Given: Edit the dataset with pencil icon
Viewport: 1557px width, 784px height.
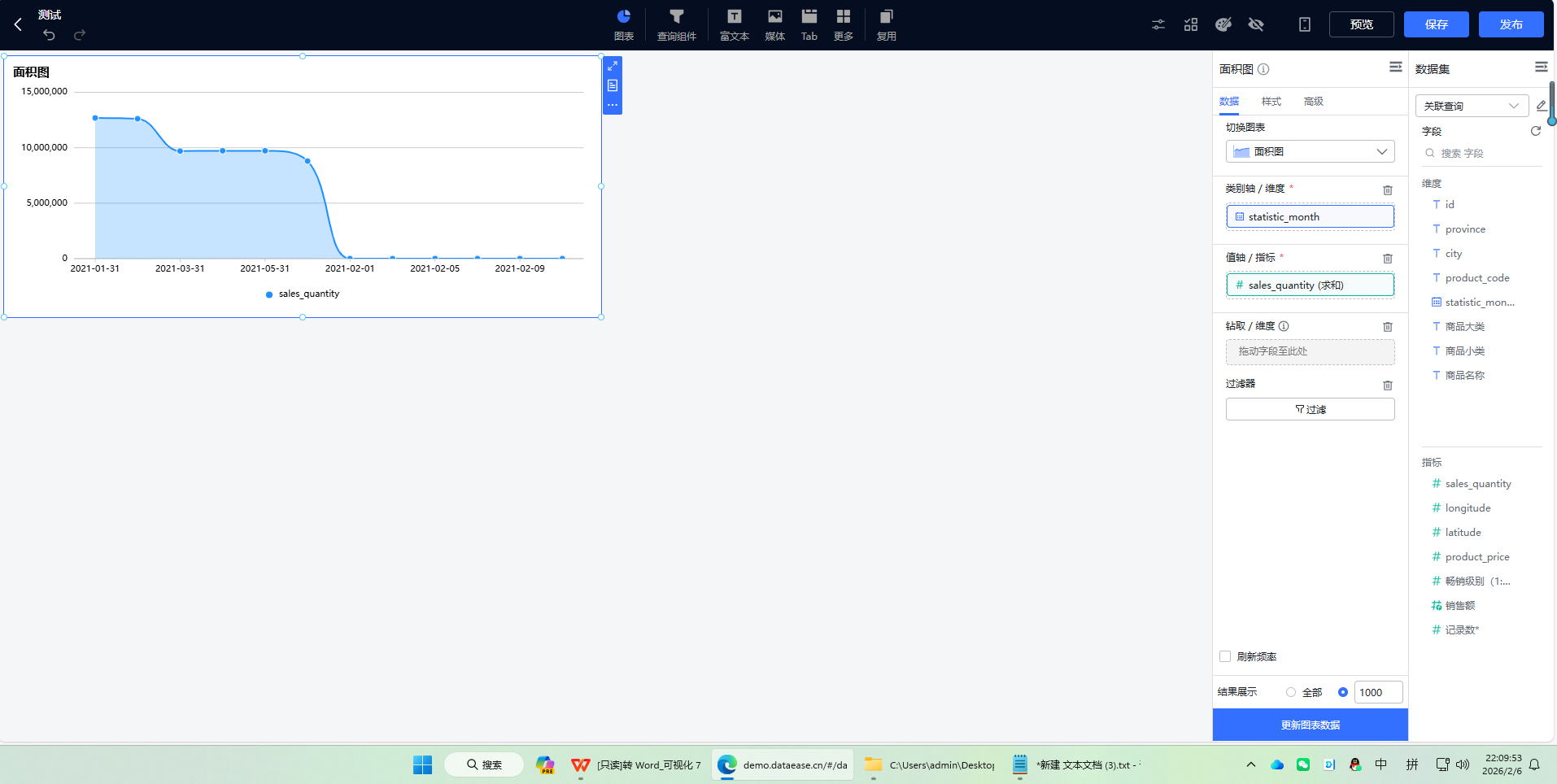Looking at the screenshot, I should point(1542,106).
